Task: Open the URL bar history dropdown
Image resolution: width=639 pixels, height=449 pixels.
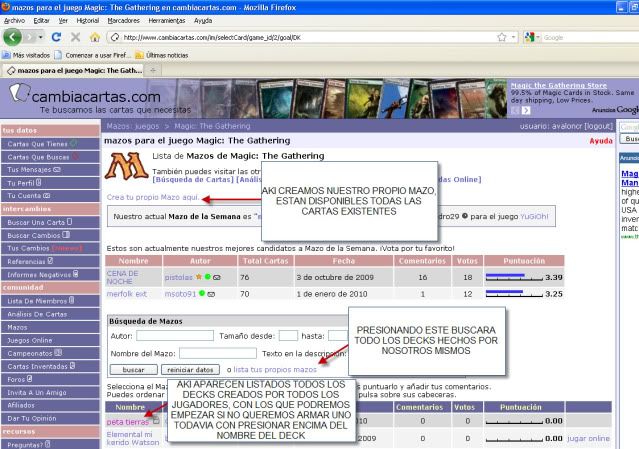Action: tap(513, 37)
